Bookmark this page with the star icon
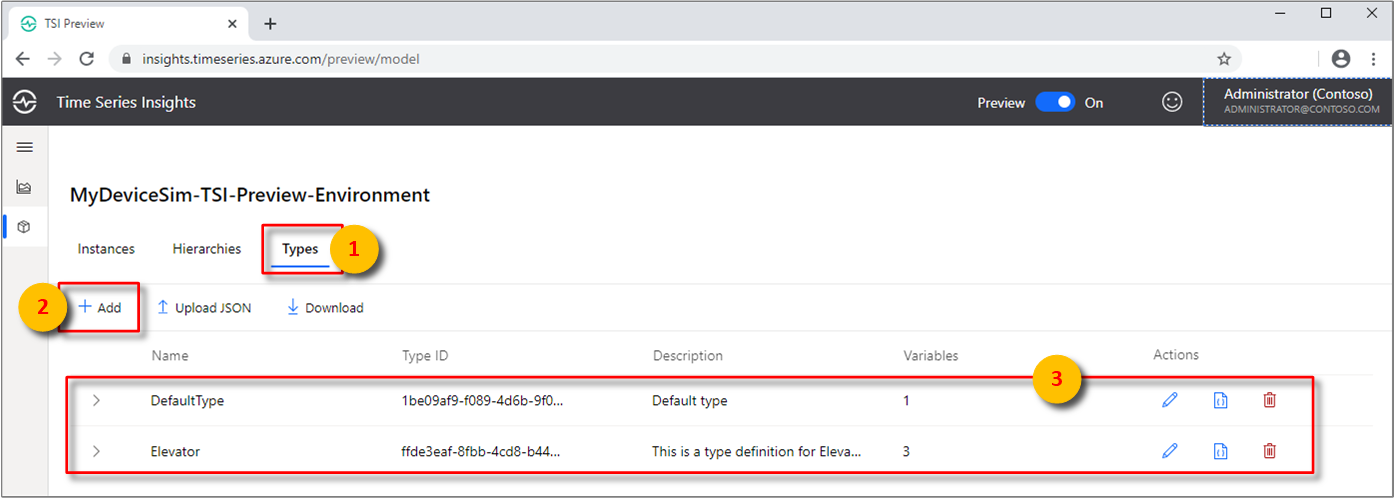The image size is (1395, 498). 1223,59
